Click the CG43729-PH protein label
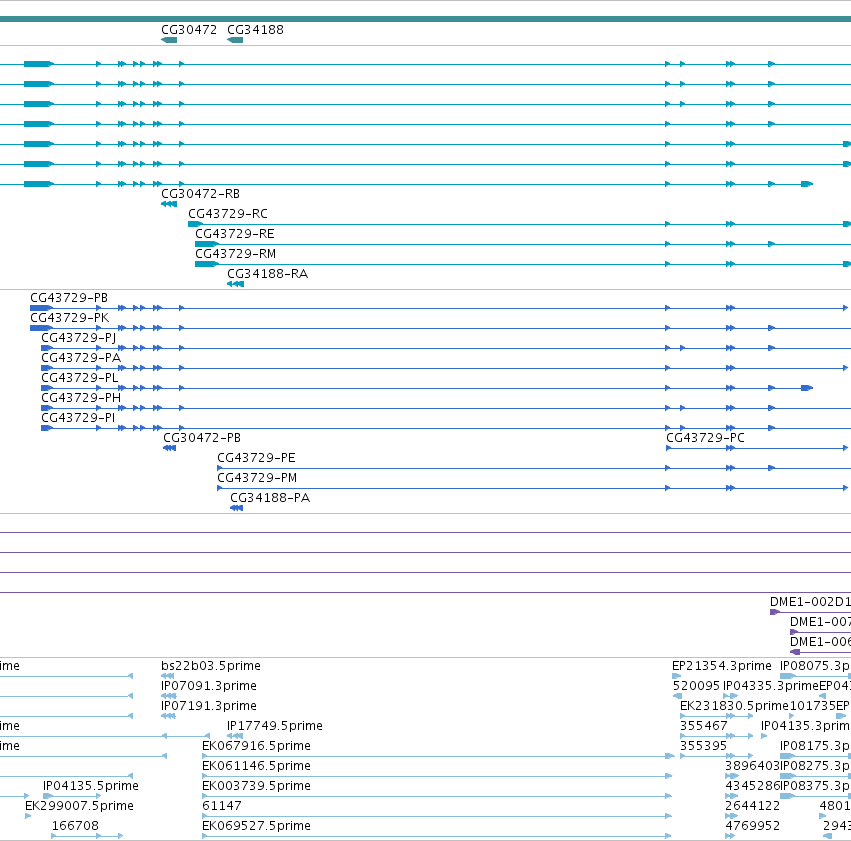851x841 pixels. click(81, 398)
